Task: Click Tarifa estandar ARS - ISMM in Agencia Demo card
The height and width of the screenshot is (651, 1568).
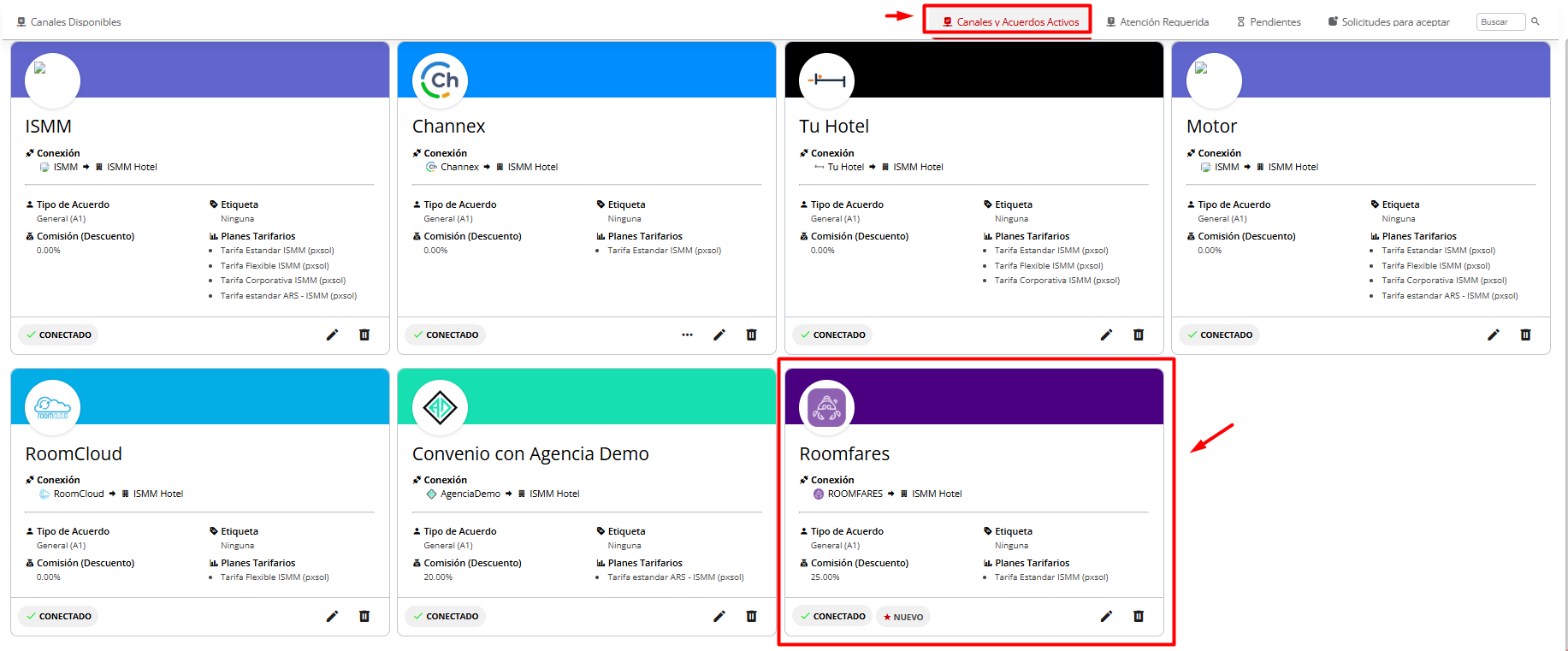Action: click(x=676, y=577)
